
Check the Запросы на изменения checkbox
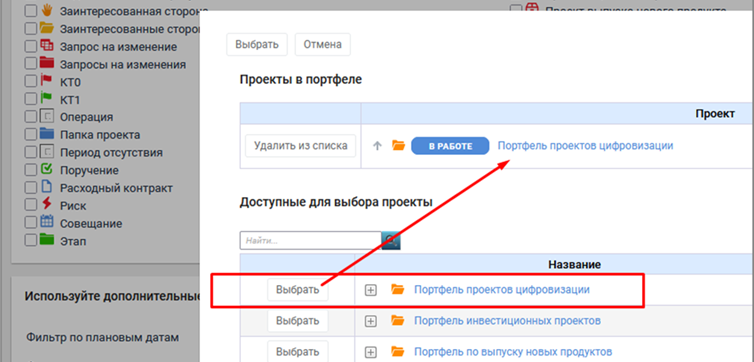tap(31, 64)
